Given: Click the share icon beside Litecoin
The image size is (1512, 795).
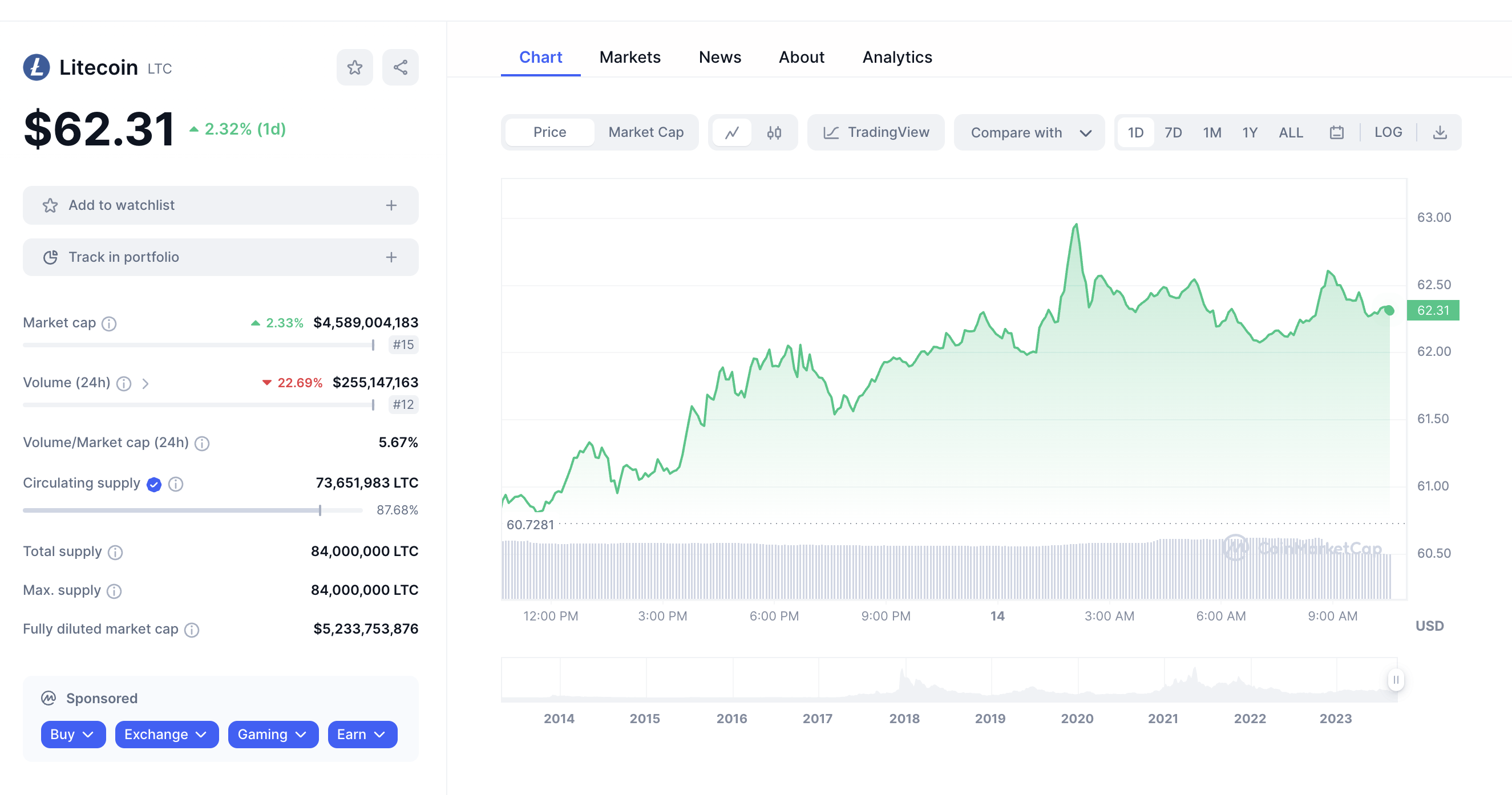Looking at the screenshot, I should point(401,67).
